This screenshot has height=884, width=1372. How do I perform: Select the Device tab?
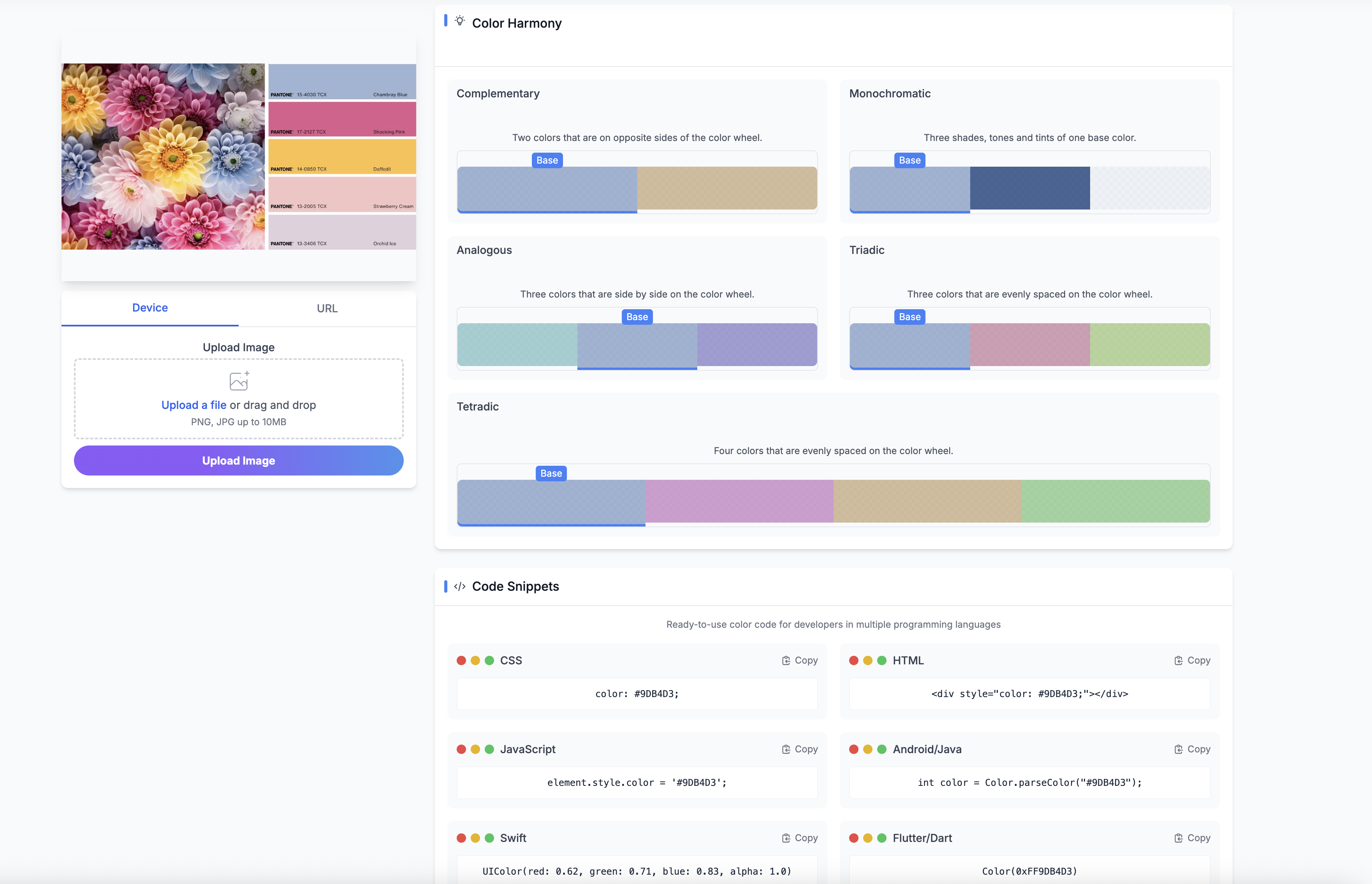point(150,308)
